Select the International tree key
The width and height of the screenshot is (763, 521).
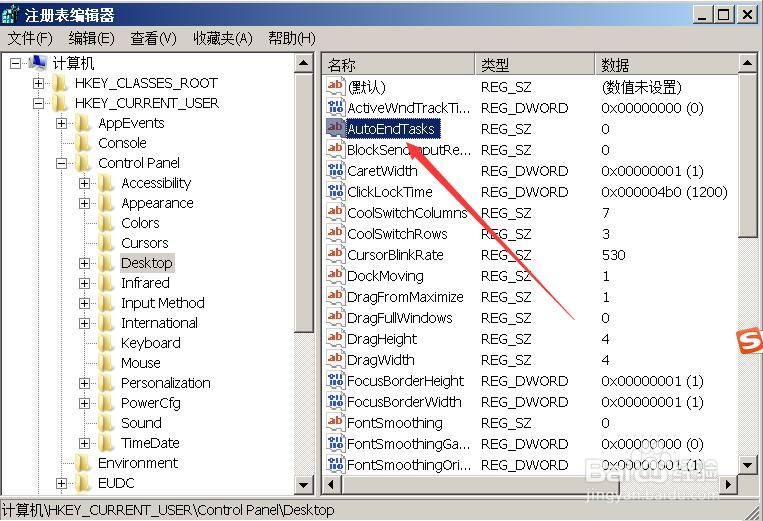(159, 323)
